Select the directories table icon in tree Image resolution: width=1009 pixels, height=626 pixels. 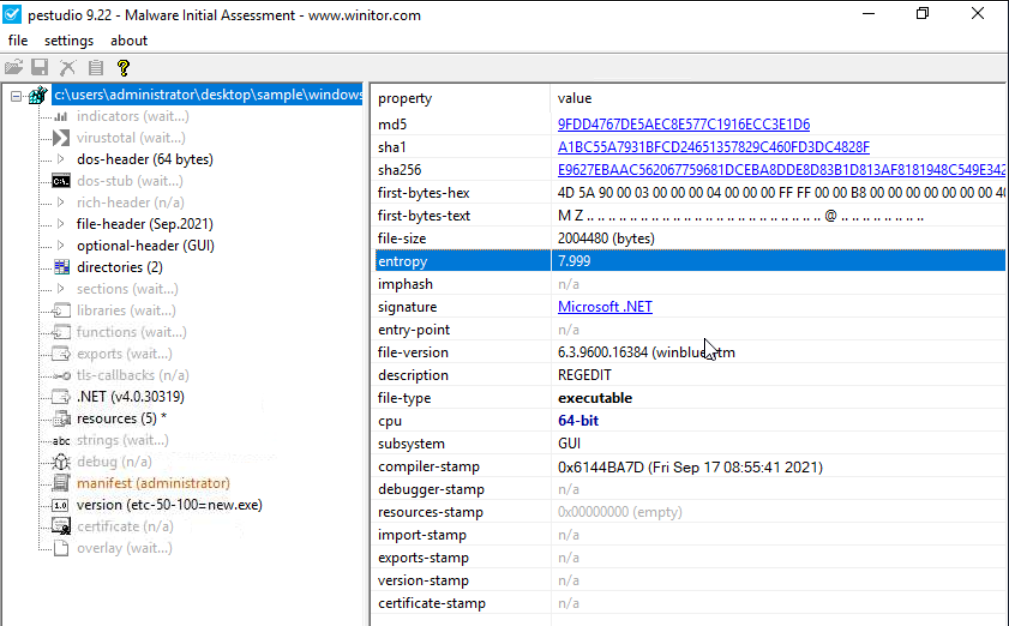(x=61, y=267)
